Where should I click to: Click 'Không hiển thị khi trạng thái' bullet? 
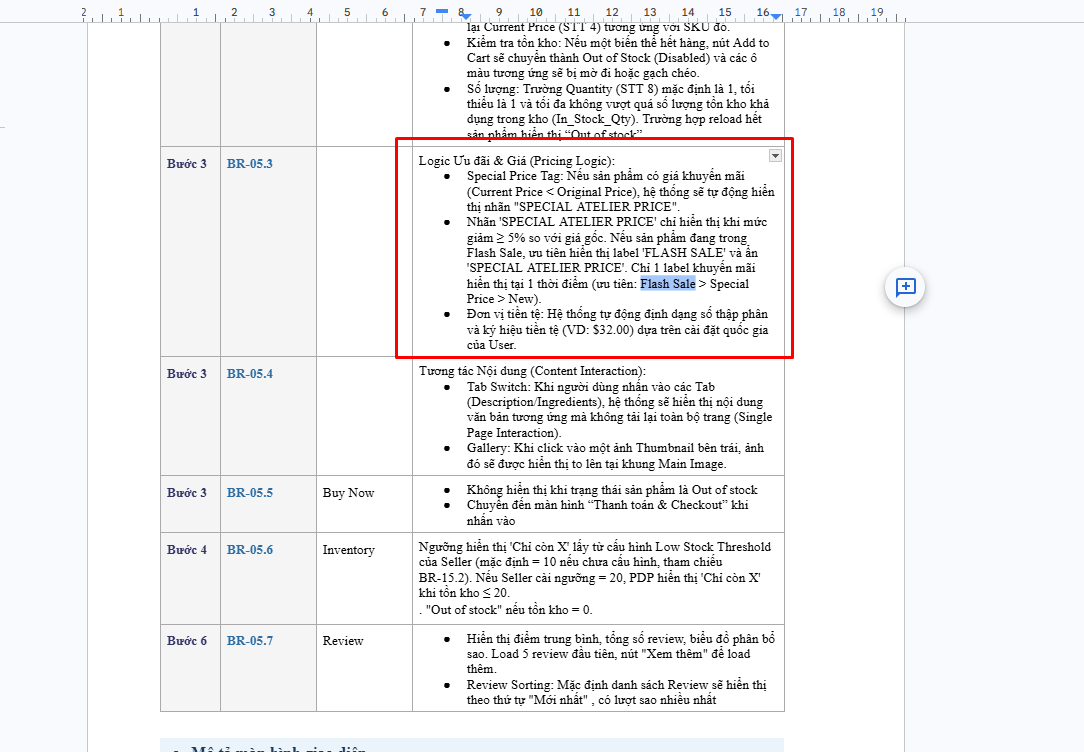(612, 490)
